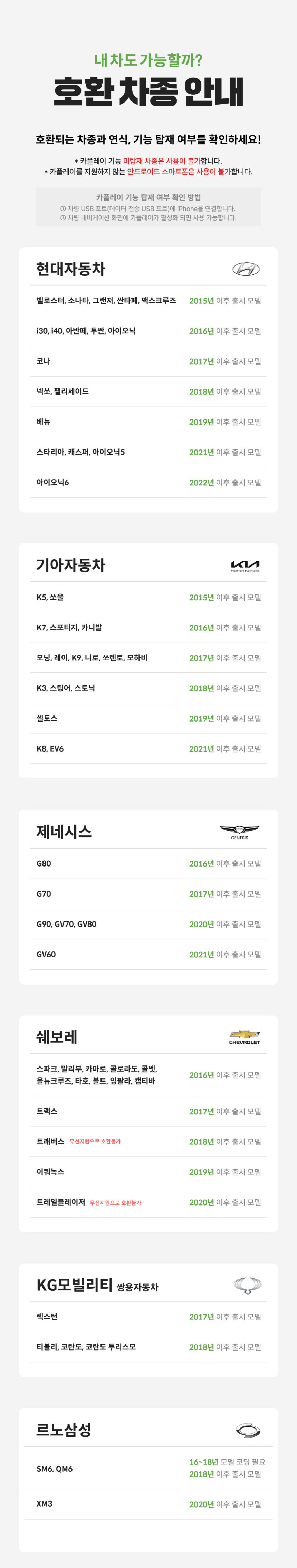Click the Kia logo
297x1568 pixels.
click(x=245, y=565)
